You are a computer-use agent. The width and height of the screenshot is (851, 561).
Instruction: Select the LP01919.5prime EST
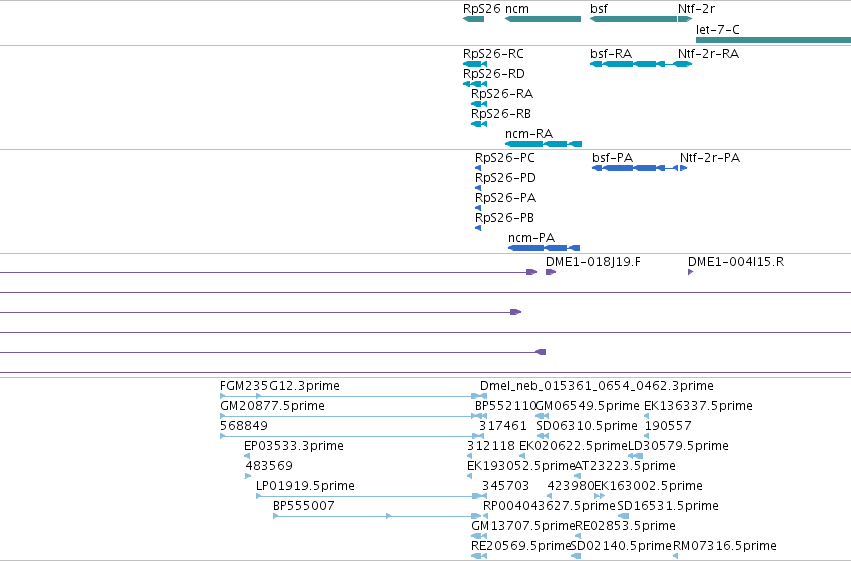coord(371,496)
